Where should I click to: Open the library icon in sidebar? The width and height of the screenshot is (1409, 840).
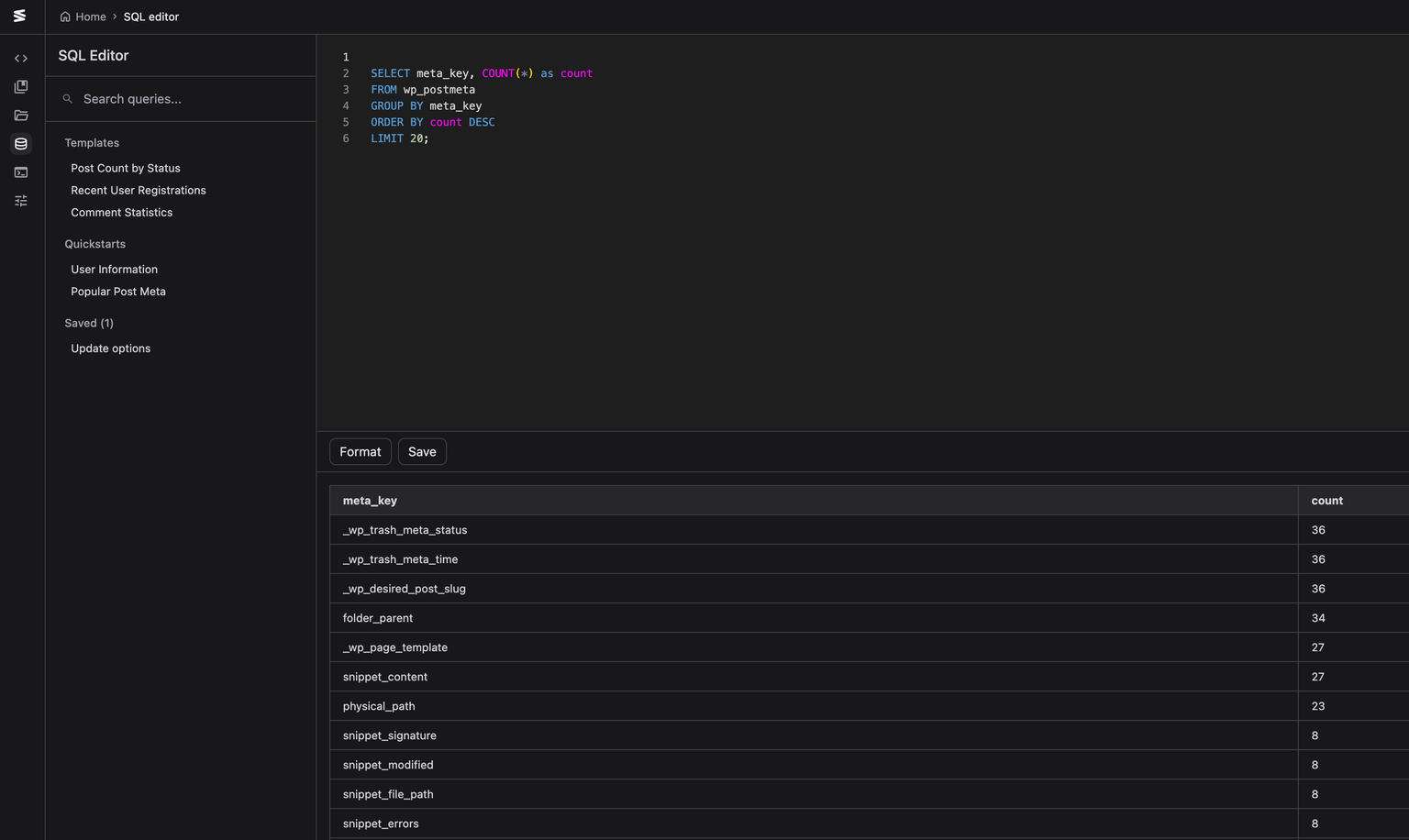(x=21, y=87)
